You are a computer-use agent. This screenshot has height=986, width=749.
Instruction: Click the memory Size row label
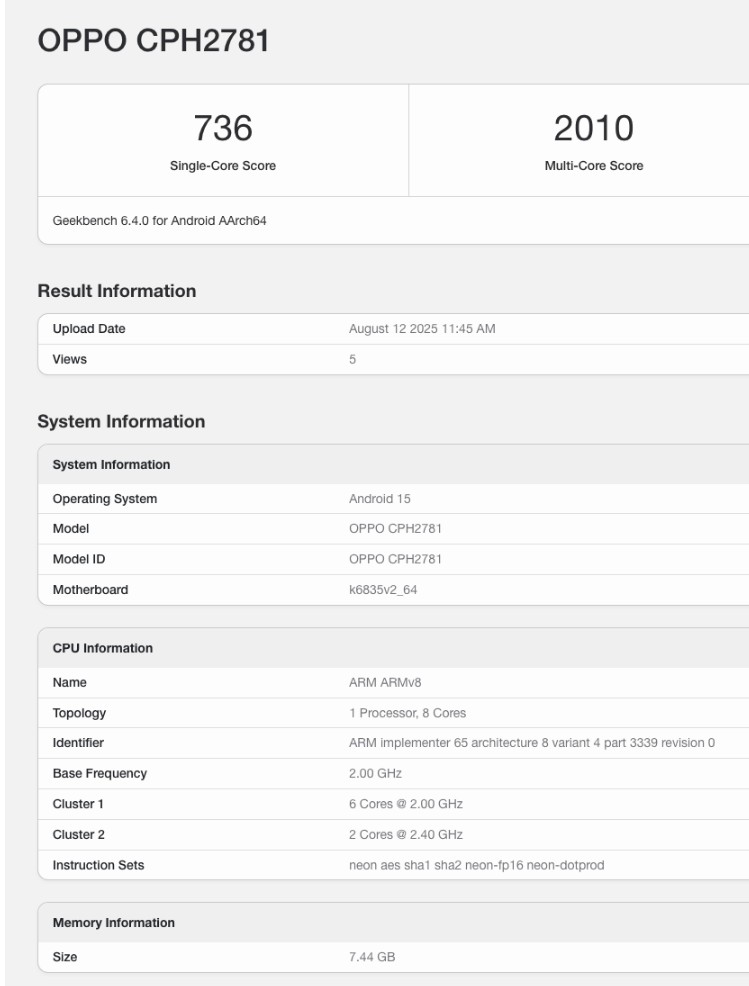coord(65,957)
